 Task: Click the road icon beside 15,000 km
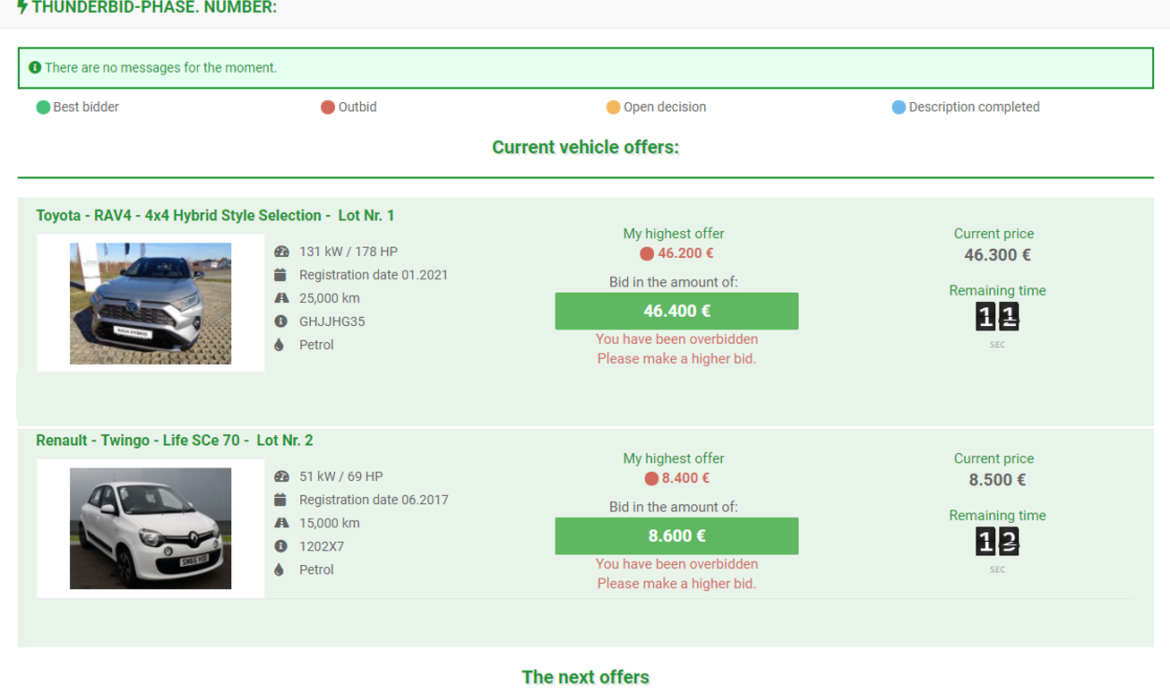281,522
